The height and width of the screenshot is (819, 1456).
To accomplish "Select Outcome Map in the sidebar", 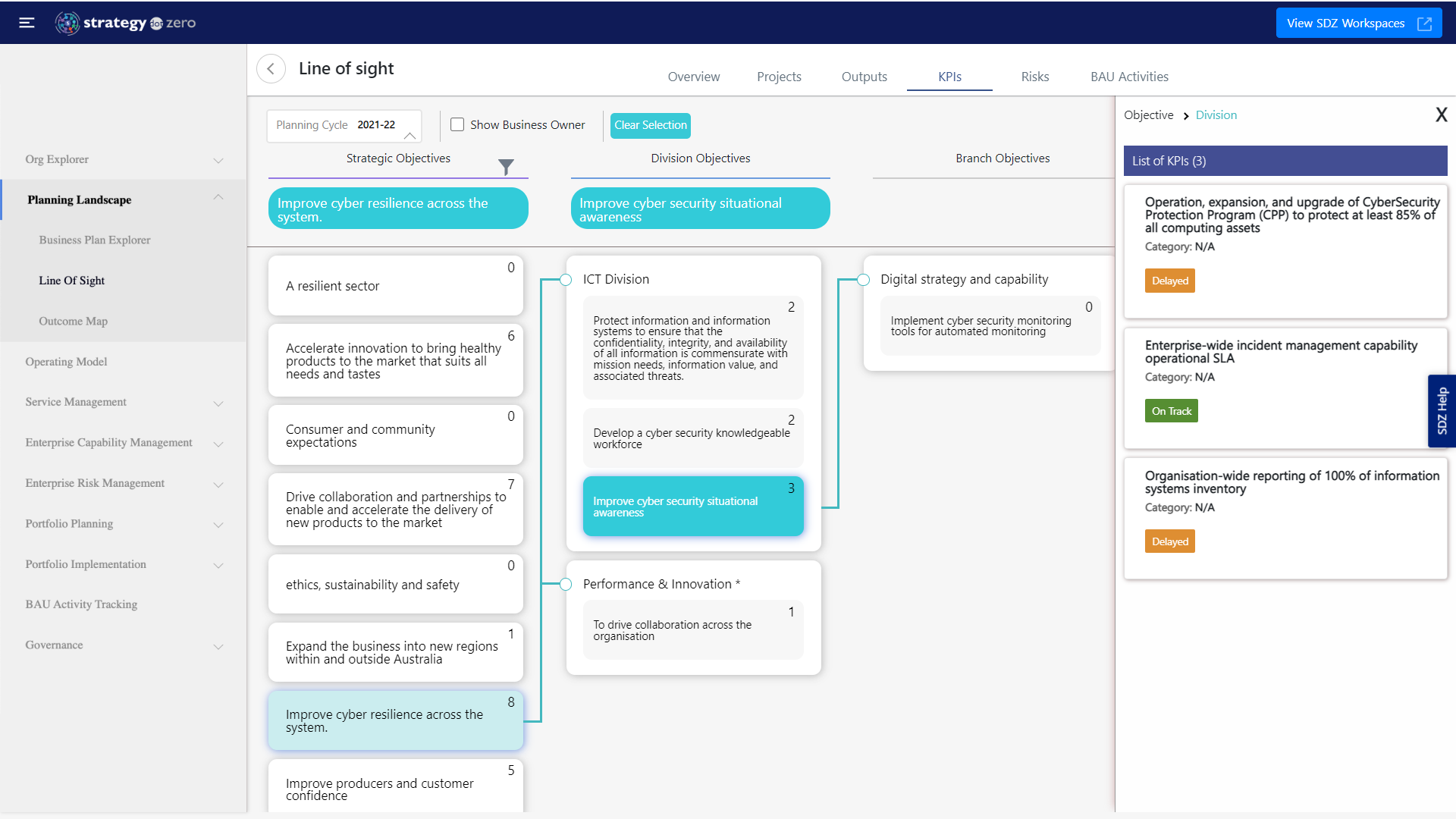I will (73, 321).
